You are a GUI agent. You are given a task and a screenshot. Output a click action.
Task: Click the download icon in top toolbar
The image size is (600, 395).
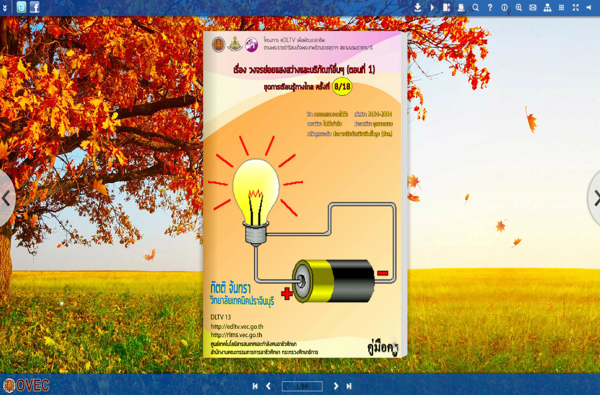coord(417,7)
